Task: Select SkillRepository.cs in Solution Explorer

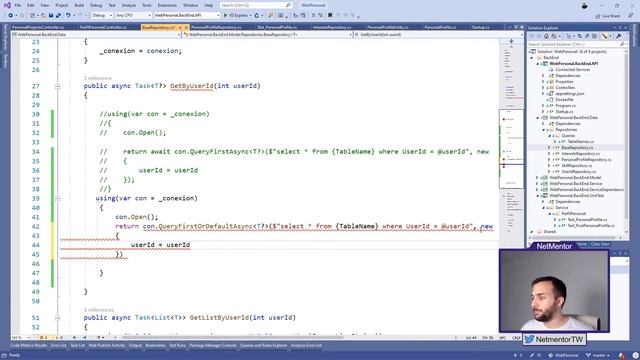Action: (x=576, y=165)
